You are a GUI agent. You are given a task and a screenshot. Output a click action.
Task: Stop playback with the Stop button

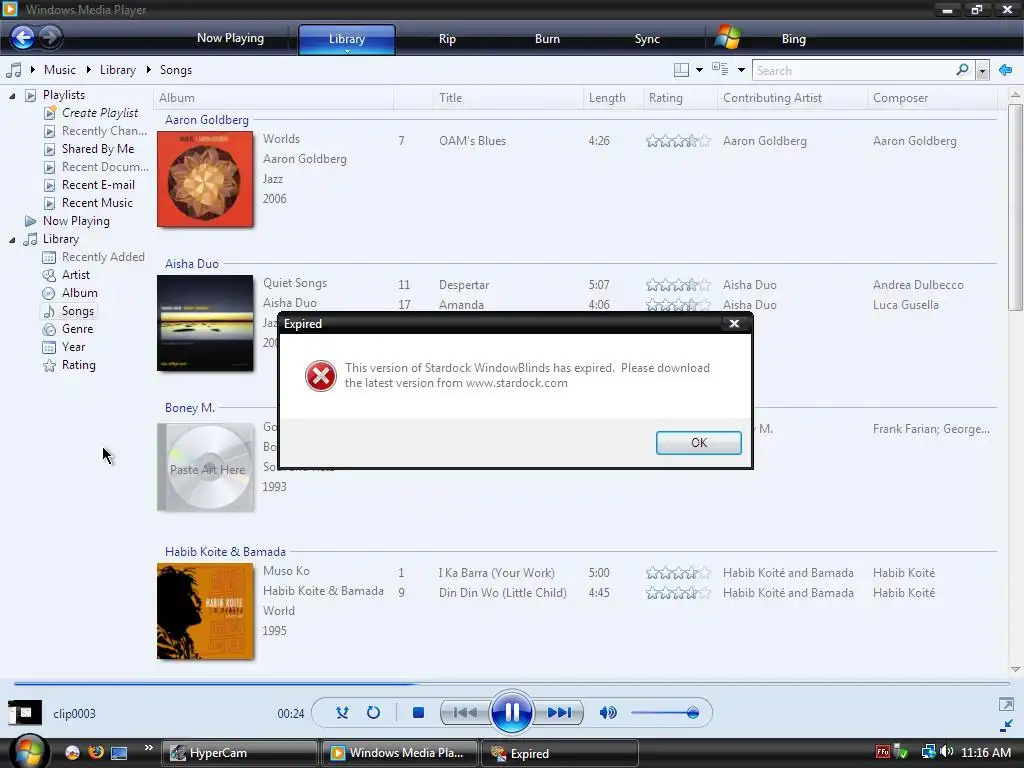click(x=419, y=712)
